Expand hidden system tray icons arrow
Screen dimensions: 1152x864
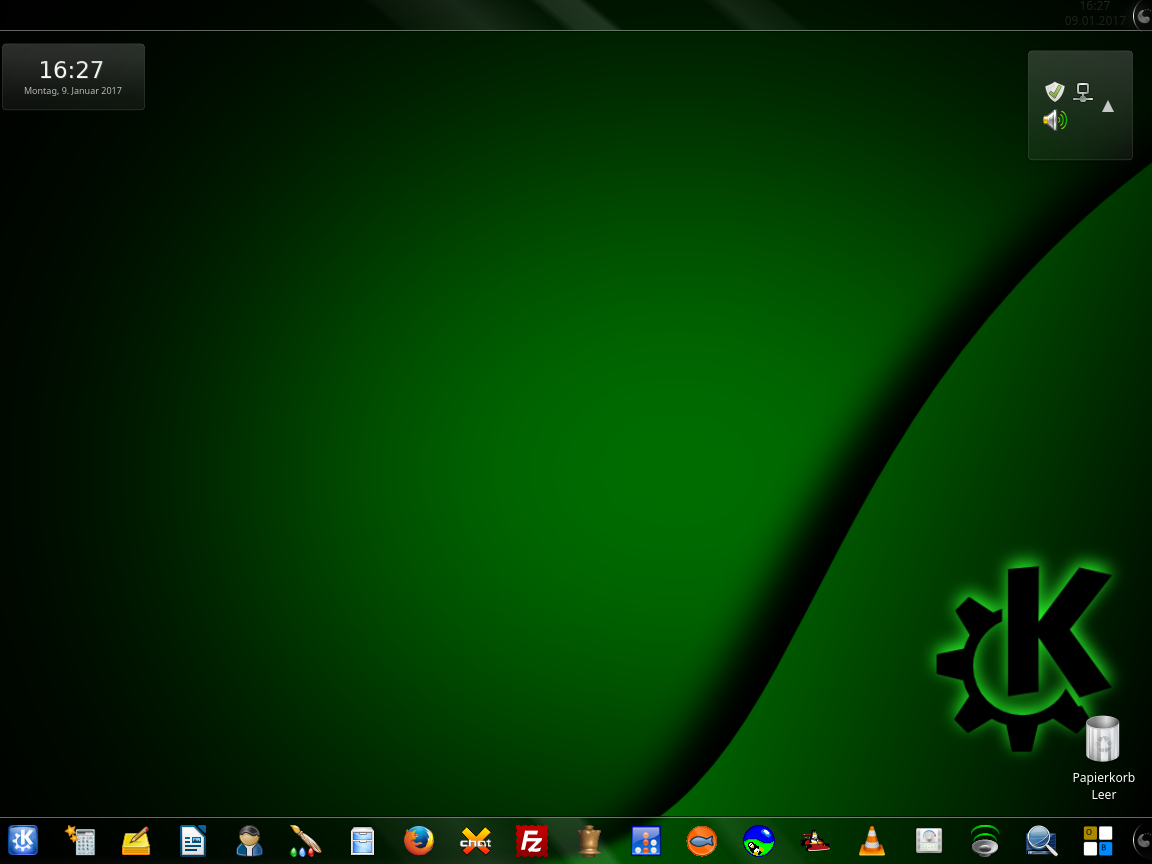pos(1108,106)
